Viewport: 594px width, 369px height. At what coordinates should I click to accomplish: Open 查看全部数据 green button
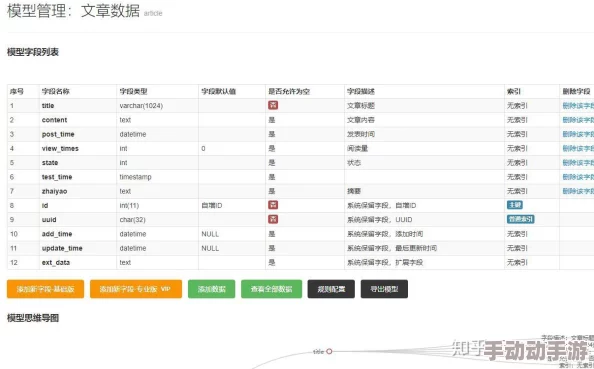(271, 289)
